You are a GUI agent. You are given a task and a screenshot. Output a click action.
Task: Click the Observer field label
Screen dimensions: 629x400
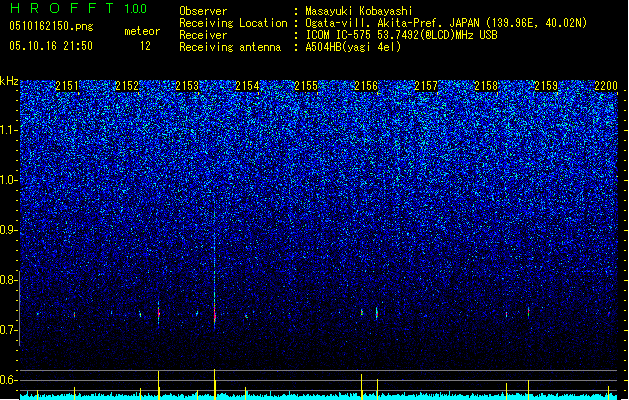click(203, 11)
